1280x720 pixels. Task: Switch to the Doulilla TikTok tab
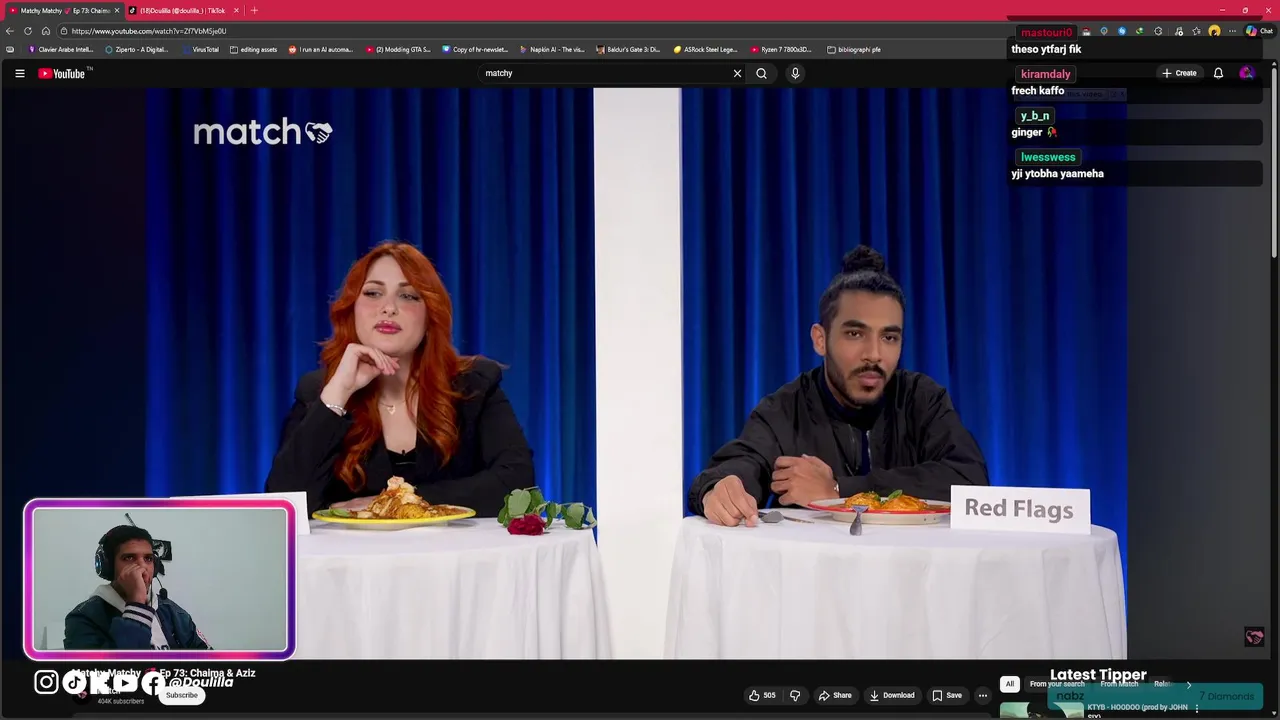pos(182,10)
